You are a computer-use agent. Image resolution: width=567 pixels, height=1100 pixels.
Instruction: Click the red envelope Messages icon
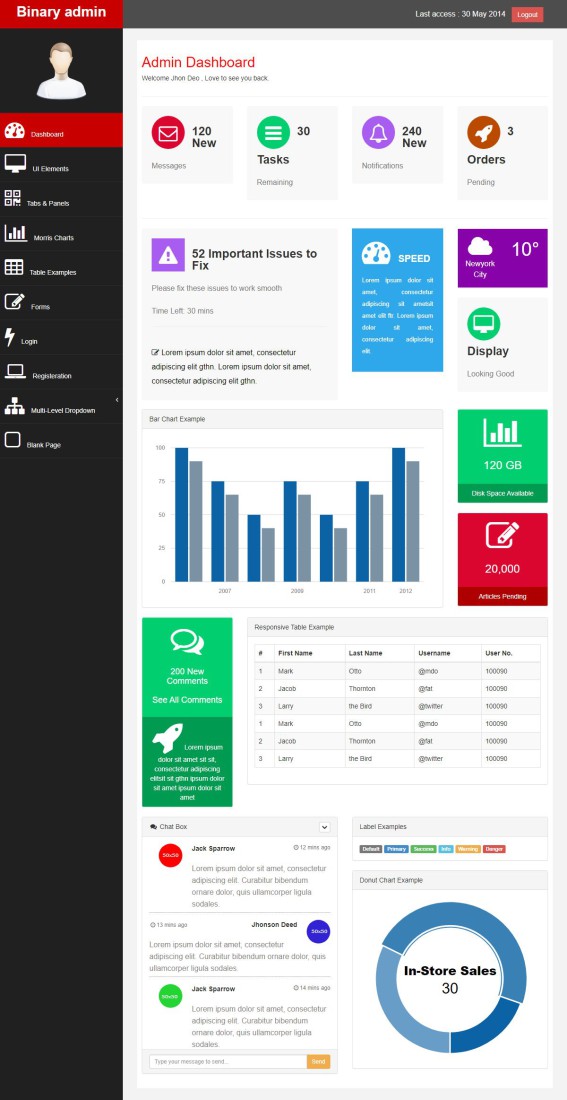(168, 133)
